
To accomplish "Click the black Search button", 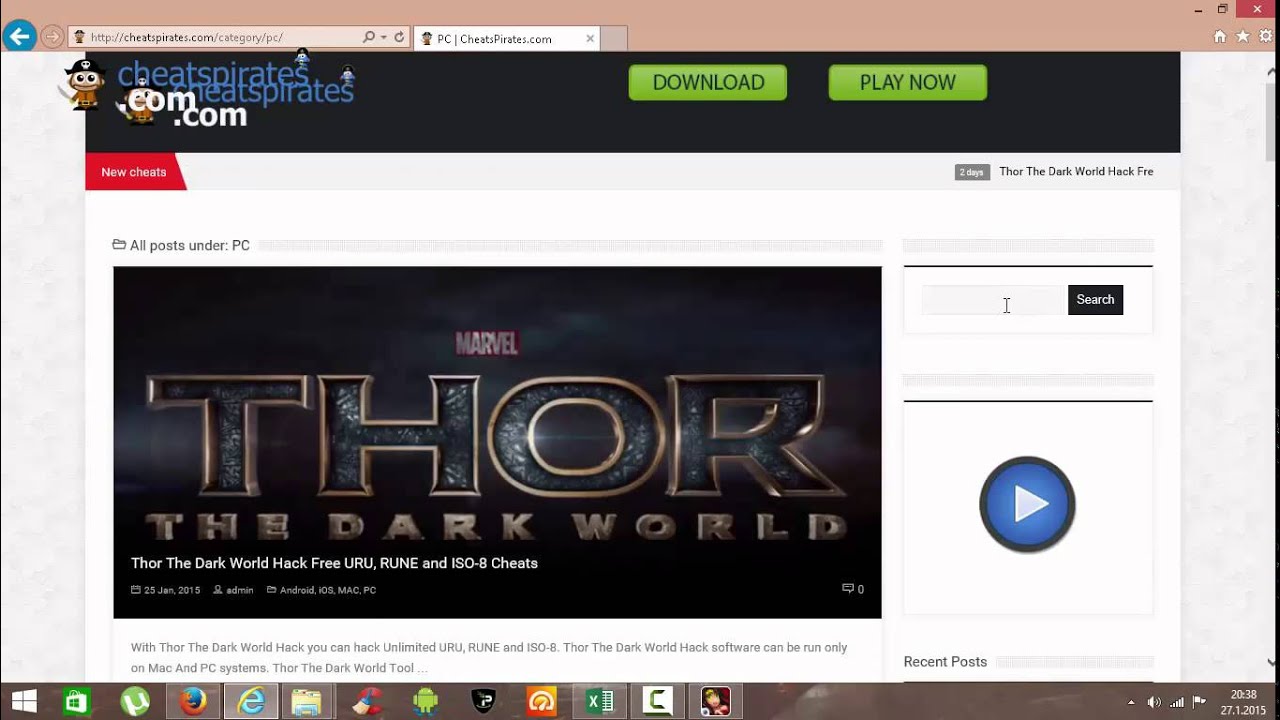I will (x=1095, y=300).
